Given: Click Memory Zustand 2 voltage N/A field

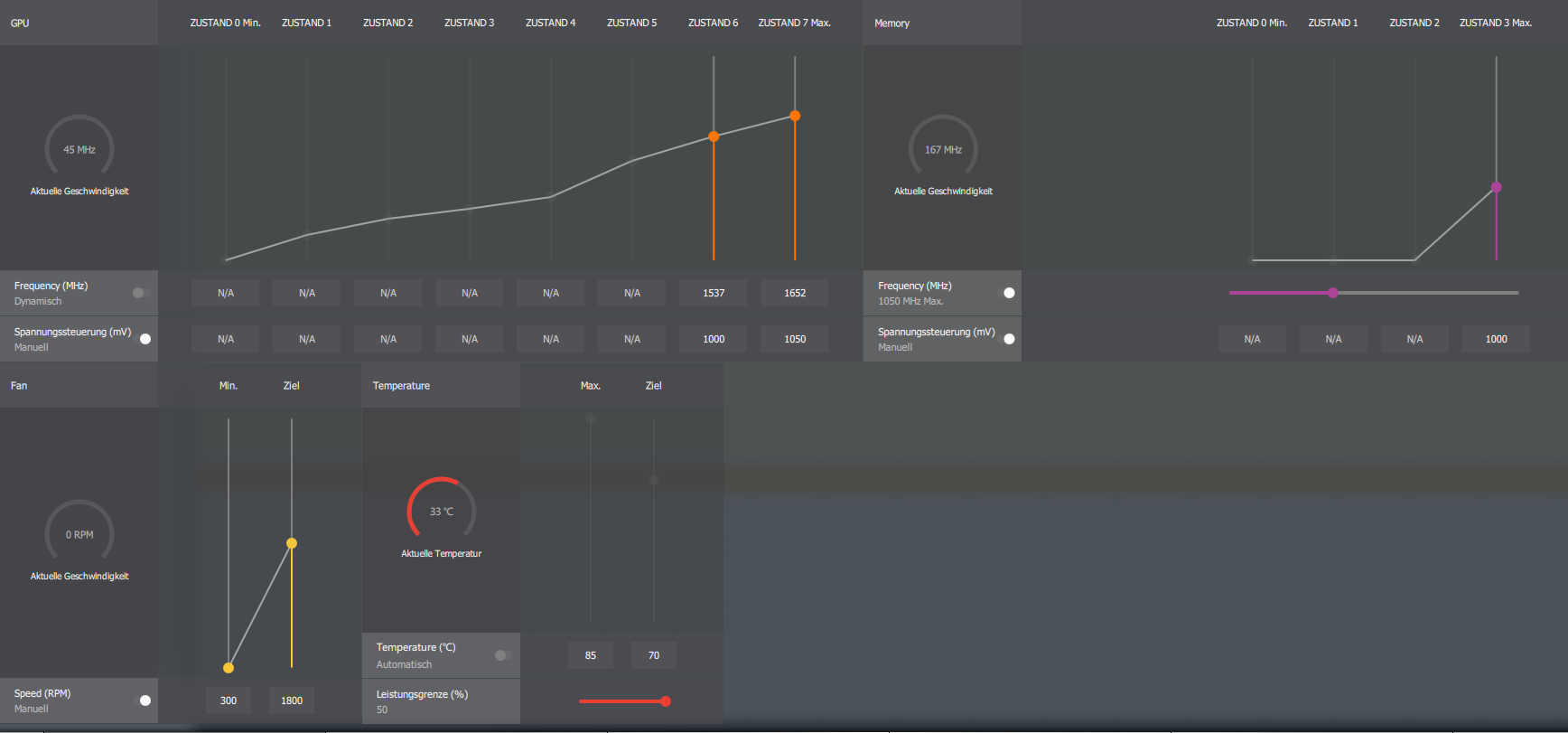Looking at the screenshot, I should pos(1415,339).
